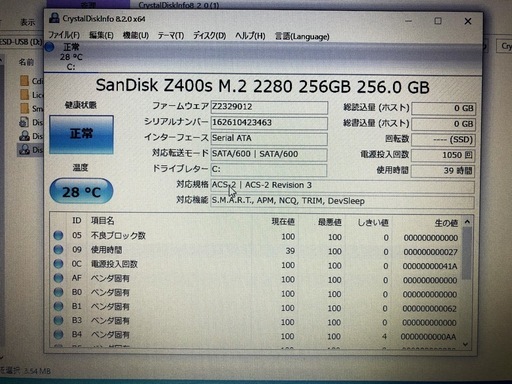The width and height of the screenshot is (512, 384).
Task: Open the 編集(E) menu
Action: click(x=101, y=35)
